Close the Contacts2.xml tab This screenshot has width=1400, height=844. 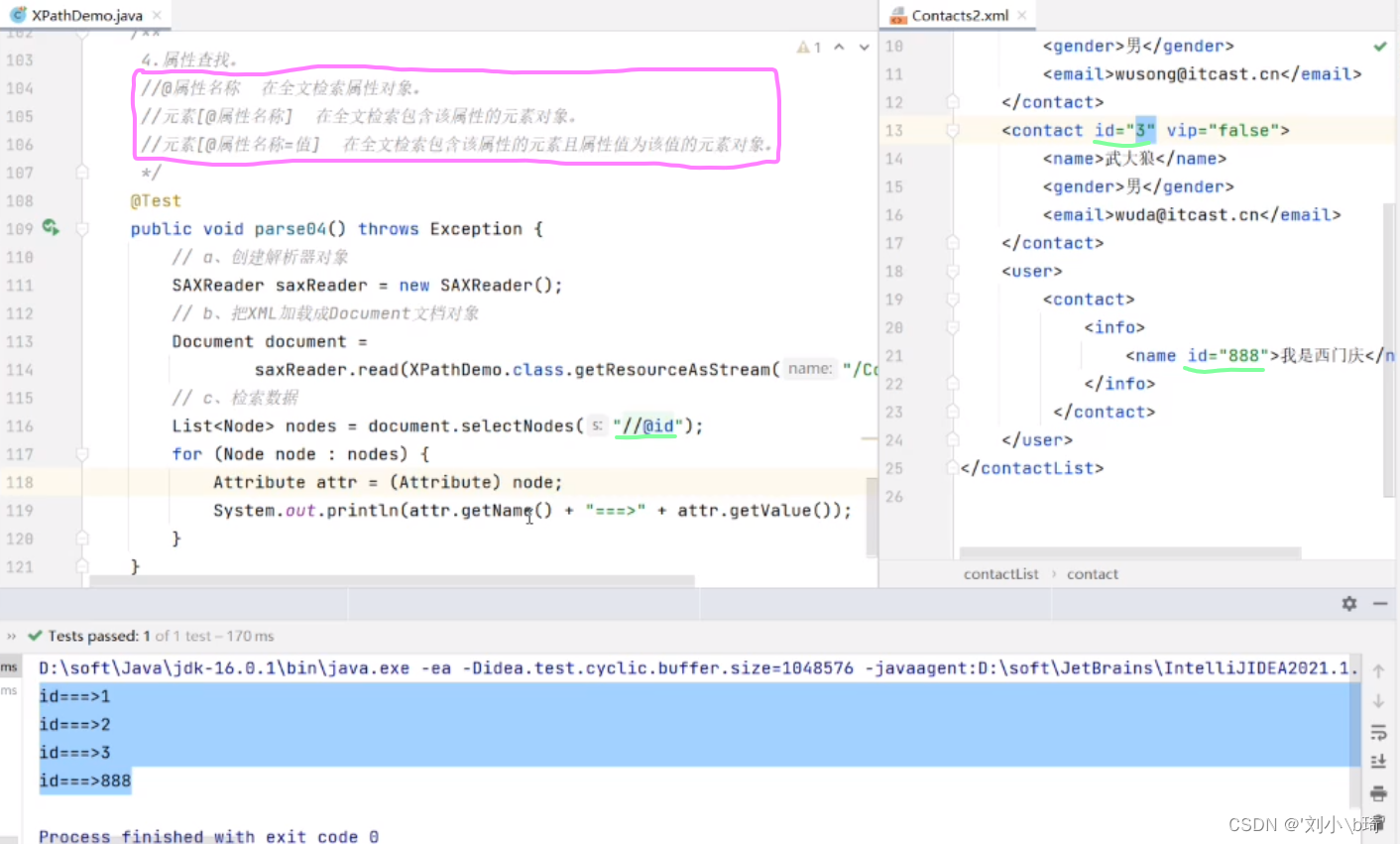pyautogui.click(x=1021, y=15)
